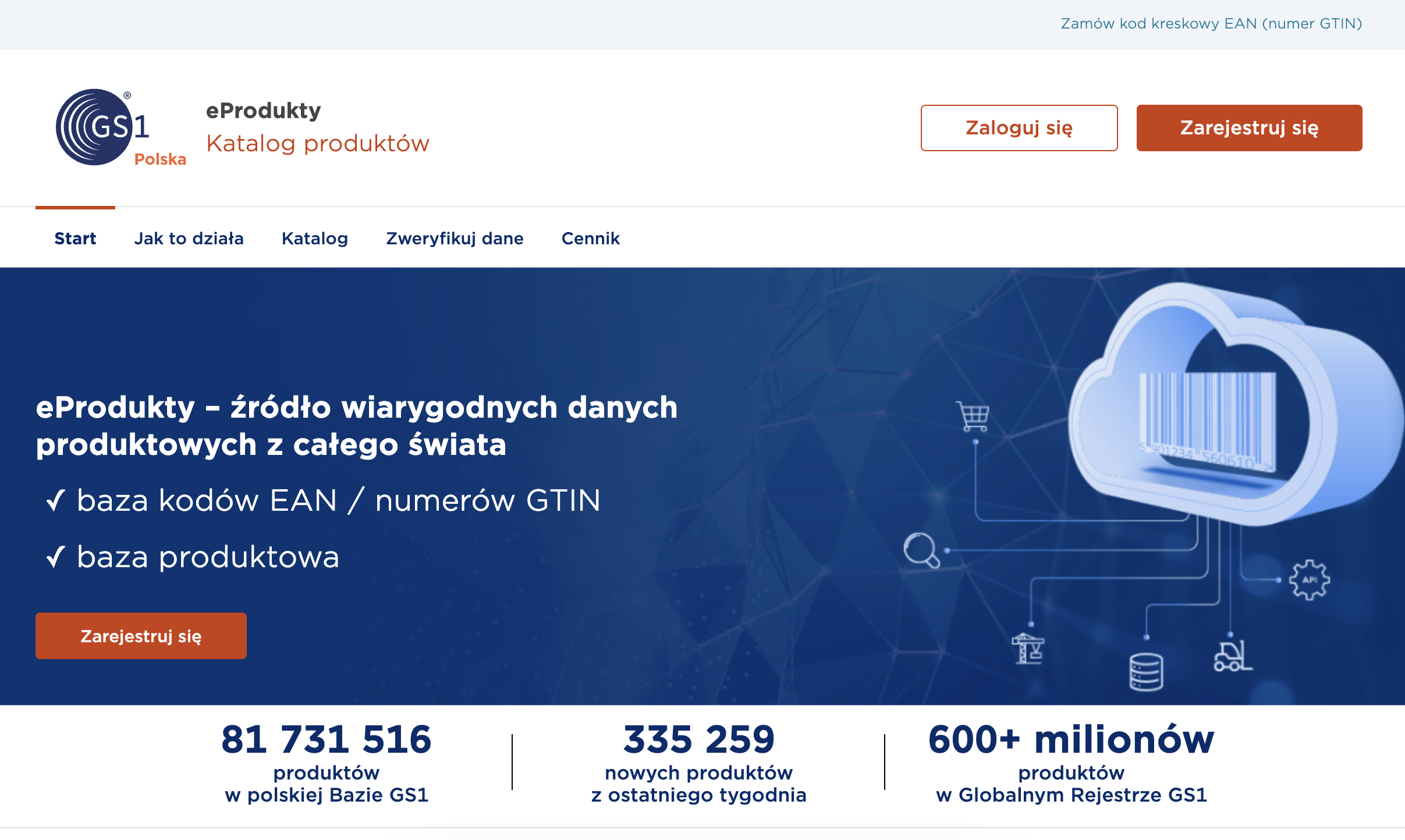Viewport: 1405px width, 840px height.
Task: Click the crane icon in banner
Action: 1028,649
